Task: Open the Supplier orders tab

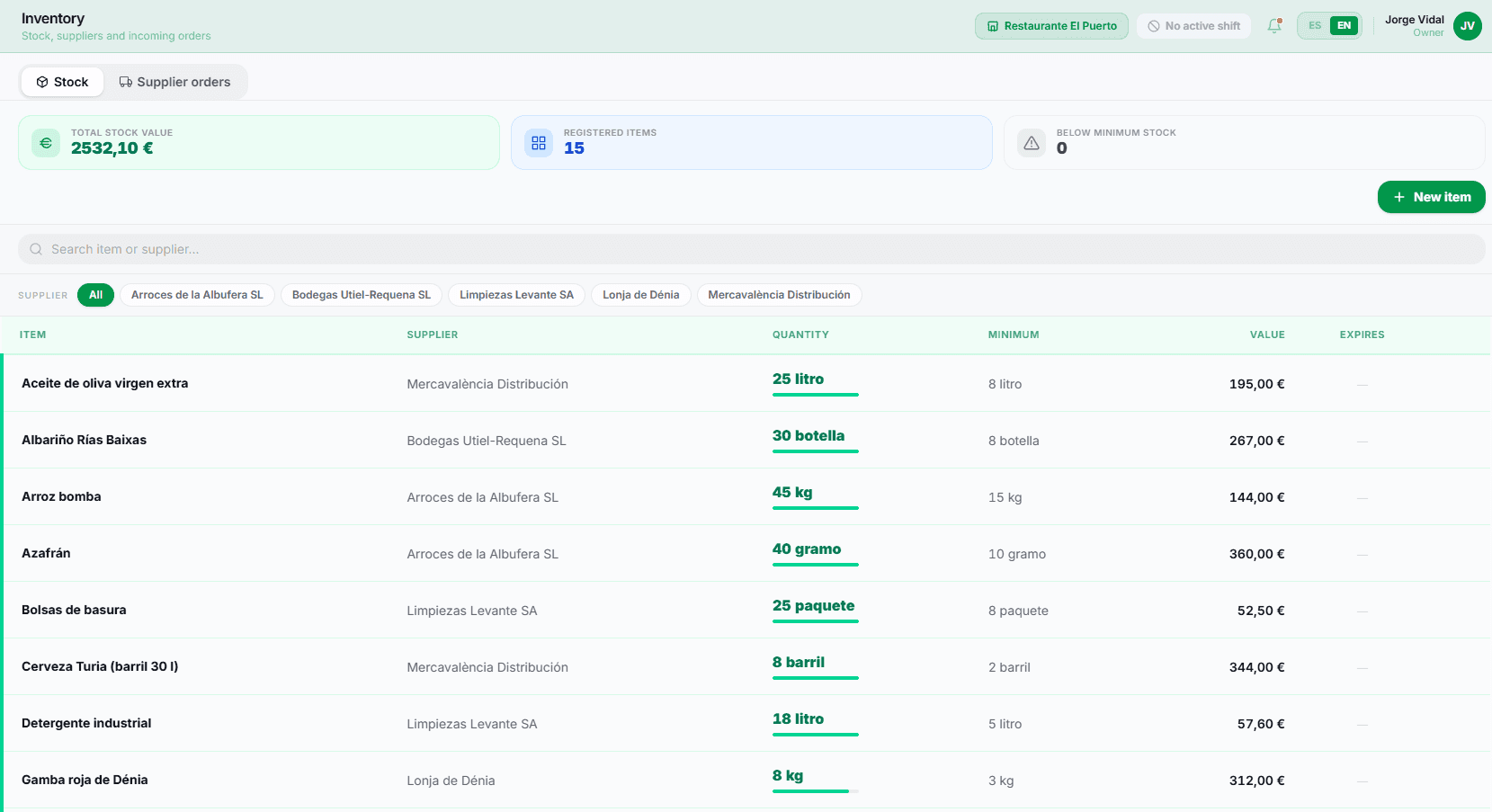Action: tap(175, 82)
